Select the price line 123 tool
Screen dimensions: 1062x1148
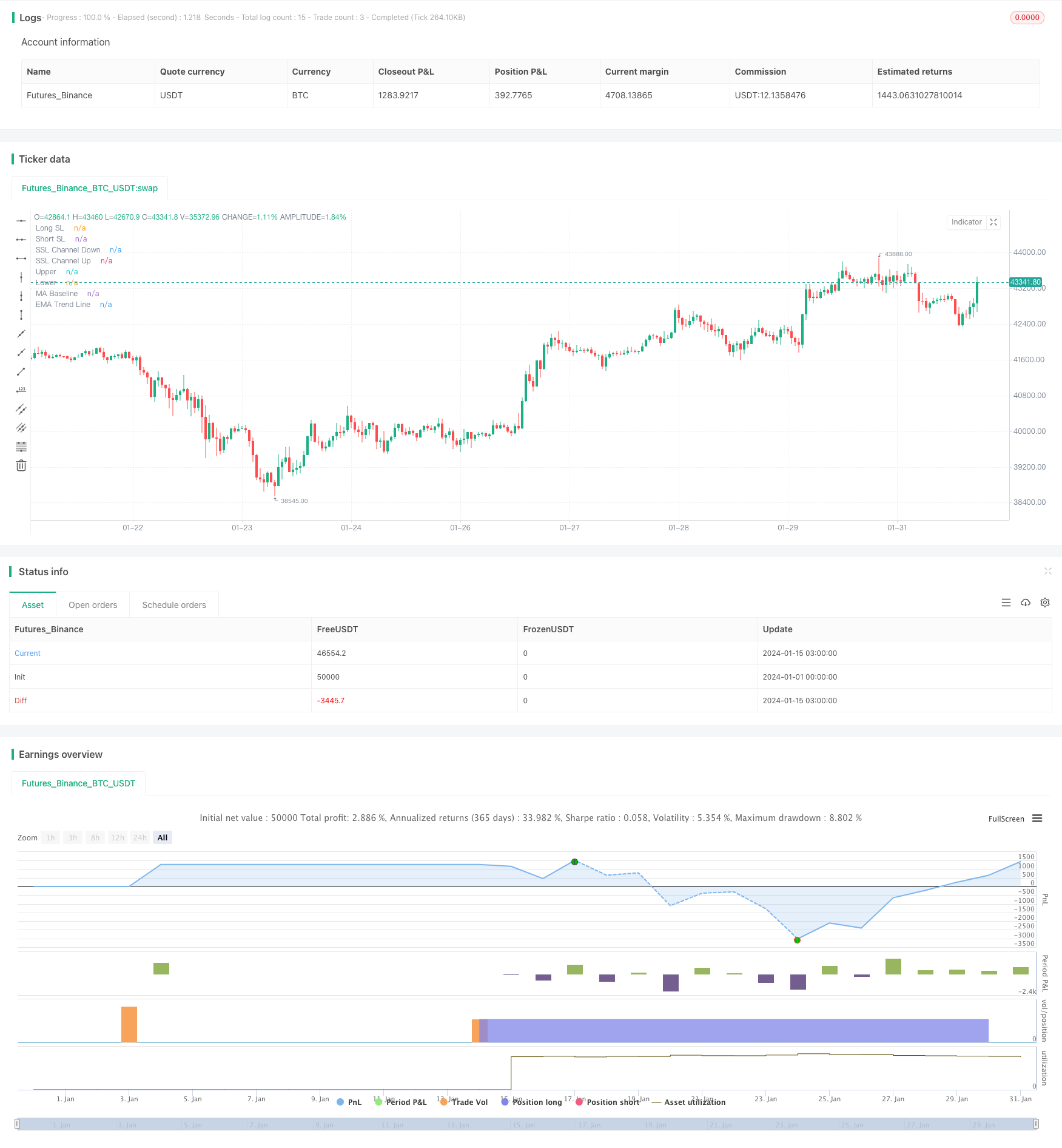click(x=21, y=390)
